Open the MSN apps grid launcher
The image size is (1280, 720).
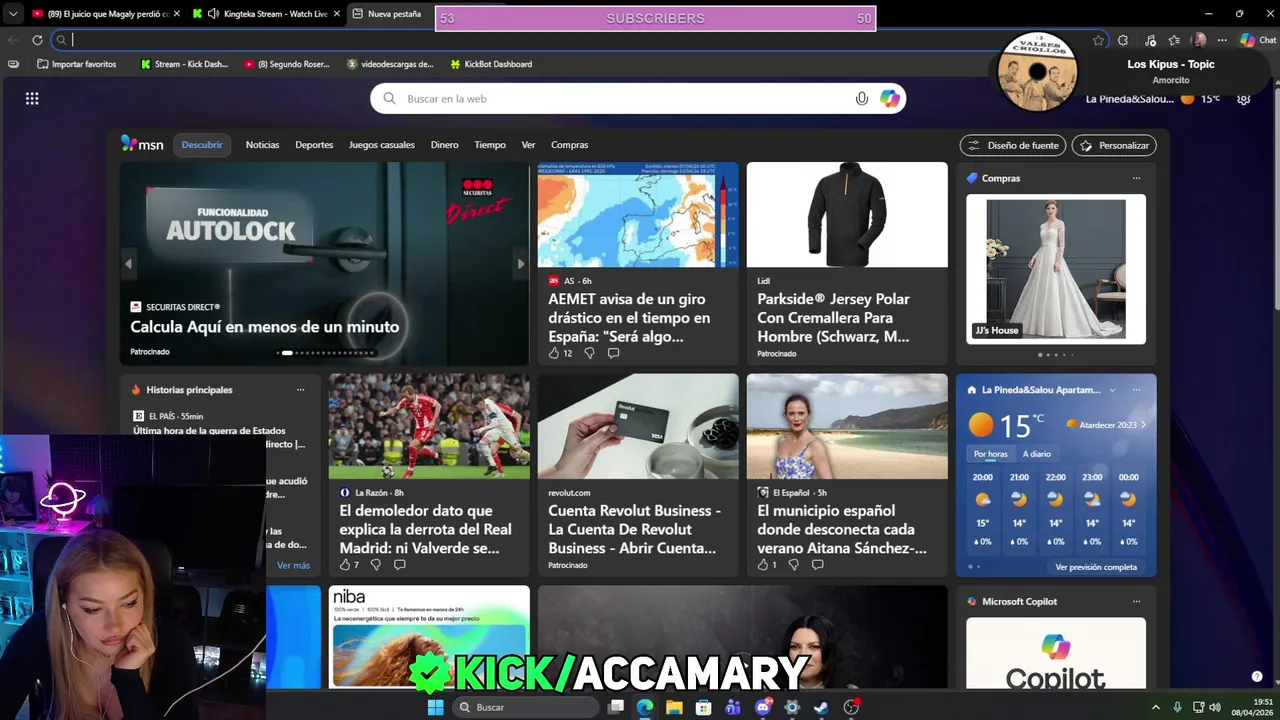pyautogui.click(x=32, y=98)
